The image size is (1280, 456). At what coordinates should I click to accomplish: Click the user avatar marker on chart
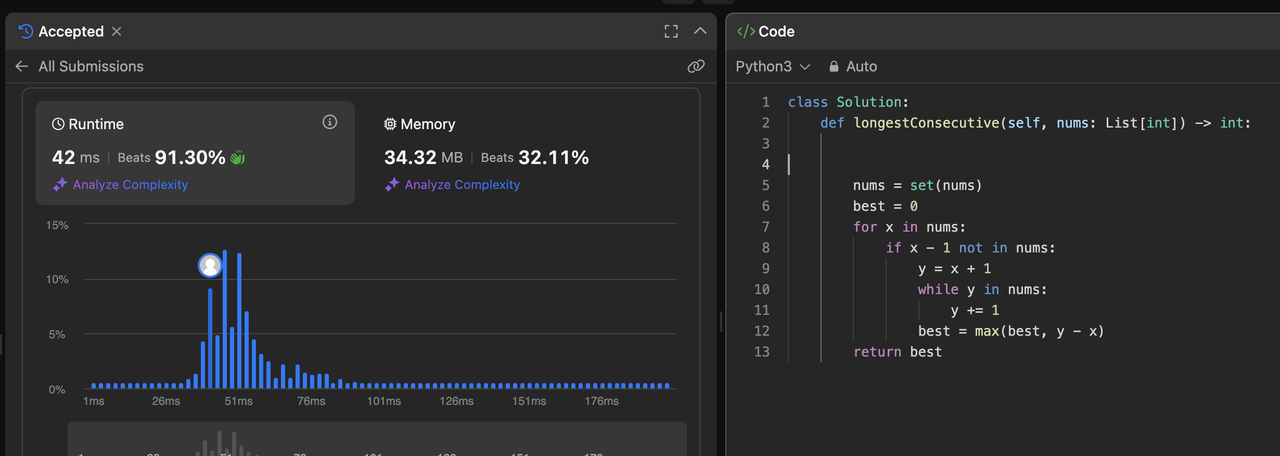210,265
